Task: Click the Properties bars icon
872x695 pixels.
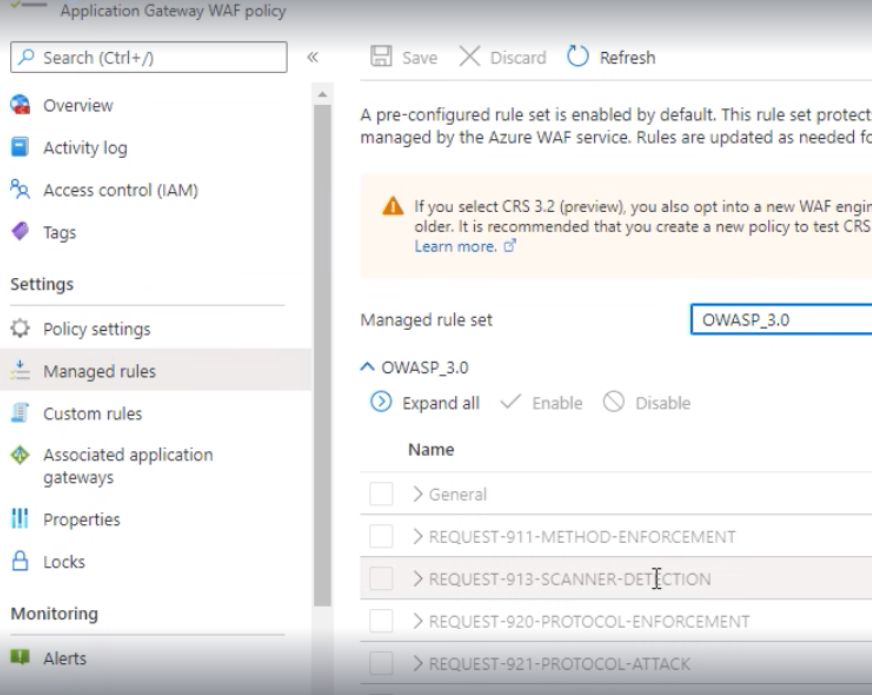Action: point(20,518)
